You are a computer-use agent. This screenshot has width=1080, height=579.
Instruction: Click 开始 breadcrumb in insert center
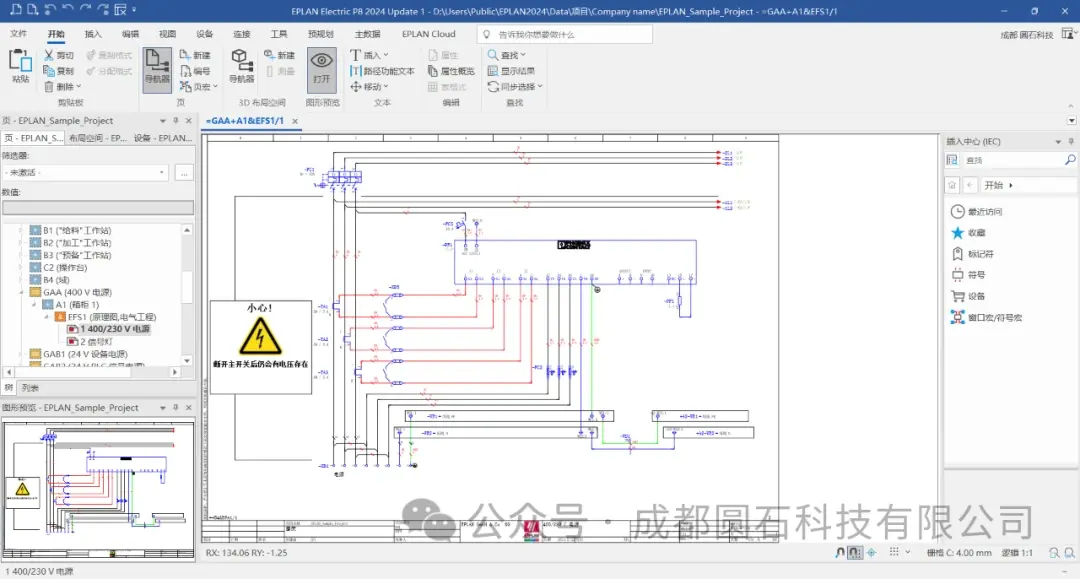pos(993,185)
